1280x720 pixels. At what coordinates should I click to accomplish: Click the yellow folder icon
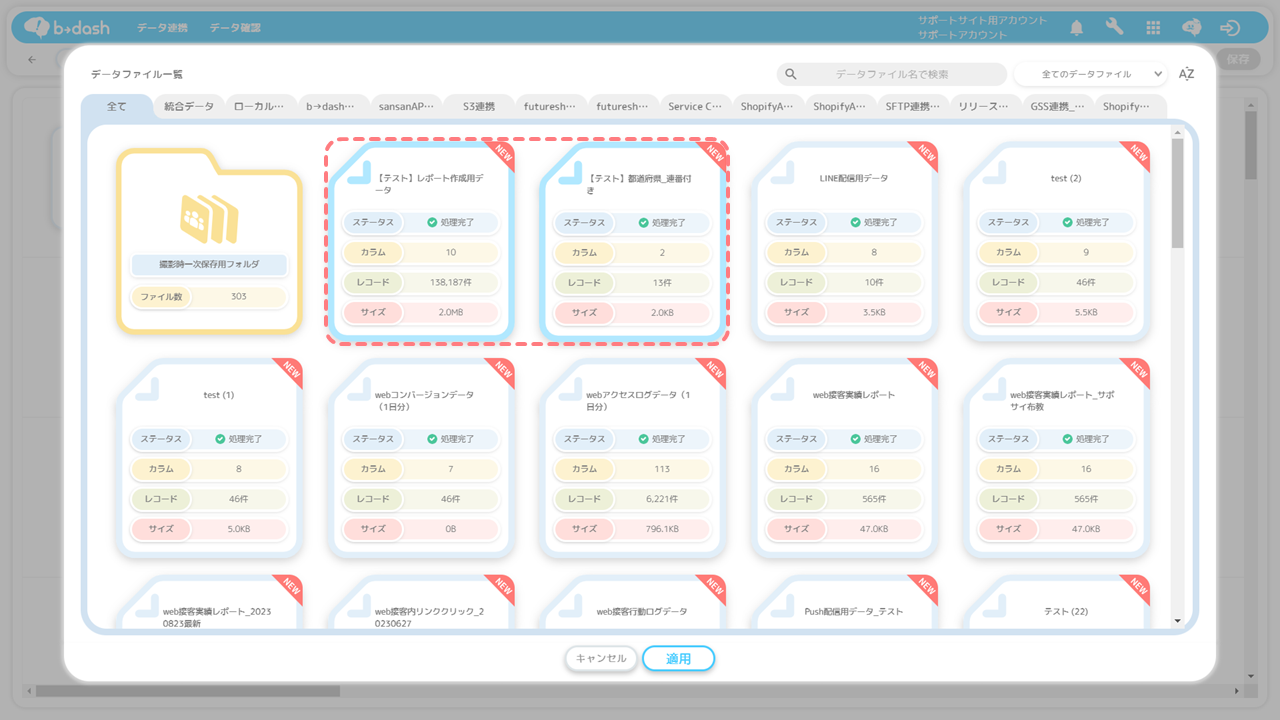point(209,219)
